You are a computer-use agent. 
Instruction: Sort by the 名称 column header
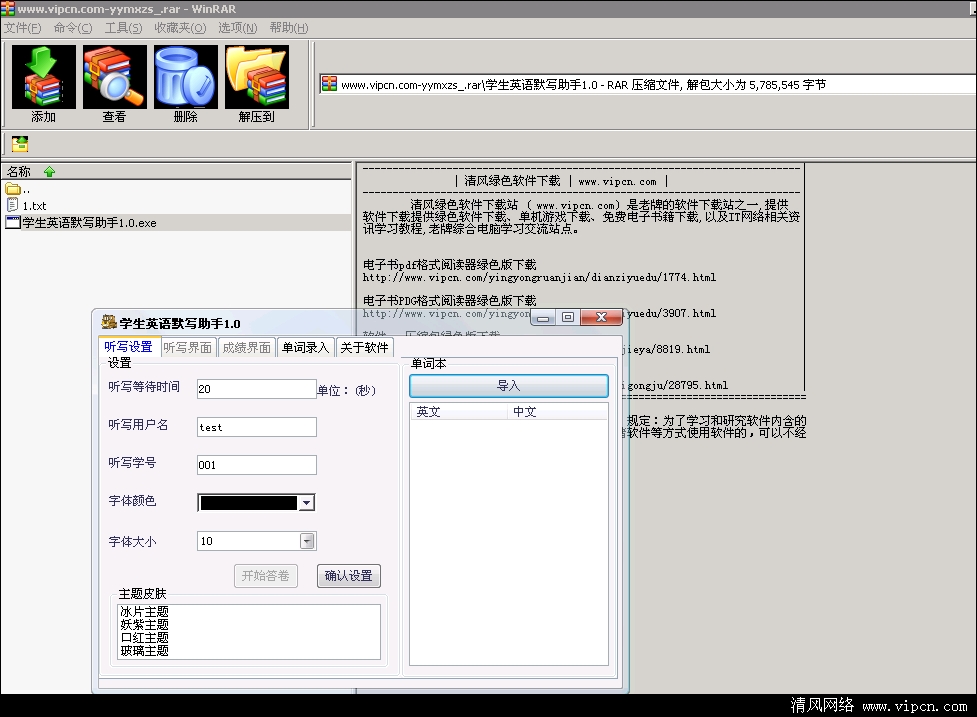click(x=176, y=171)
